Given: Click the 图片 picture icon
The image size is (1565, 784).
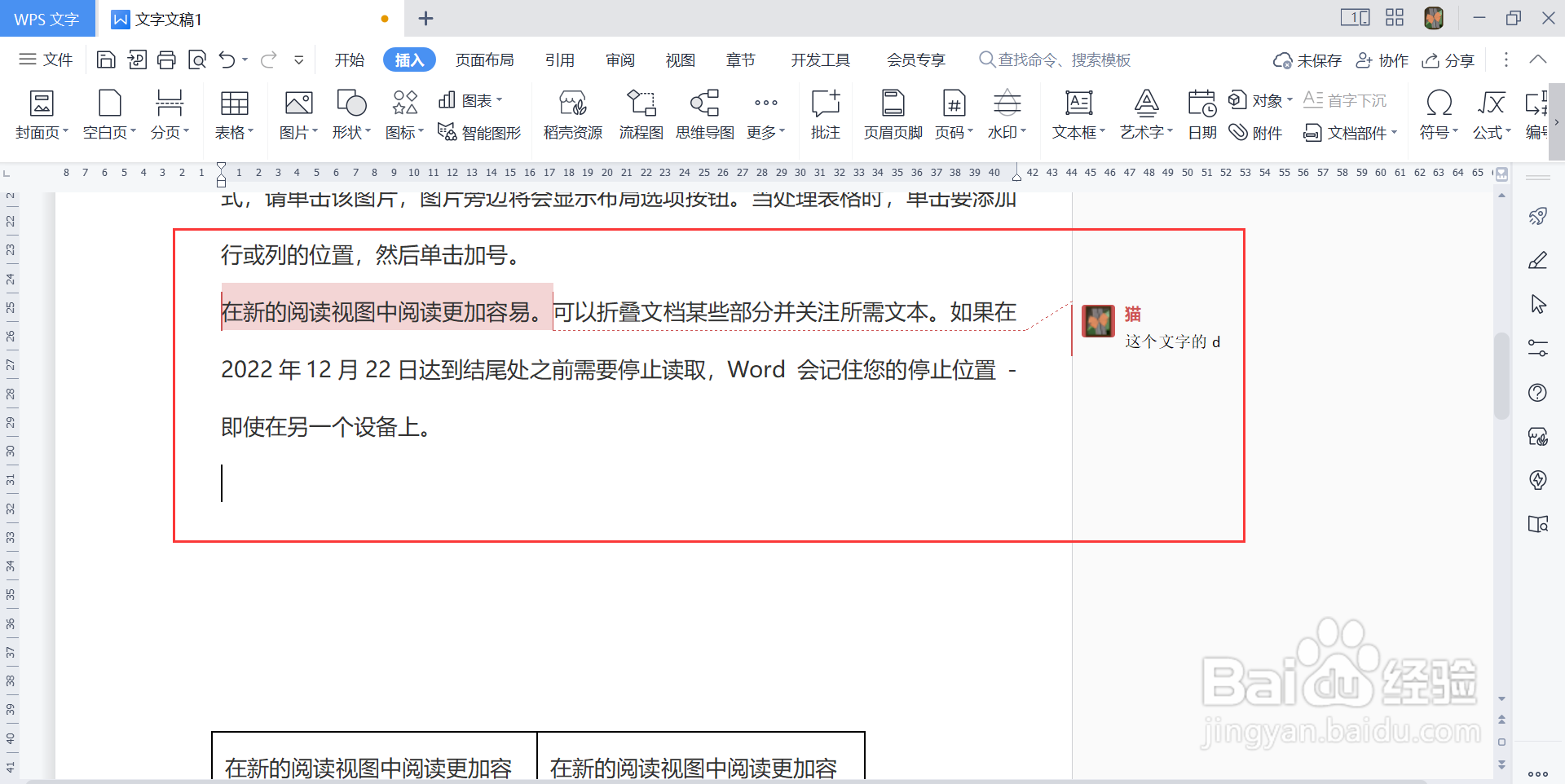Looking at the screenshot, I should (x=298, y=104).
